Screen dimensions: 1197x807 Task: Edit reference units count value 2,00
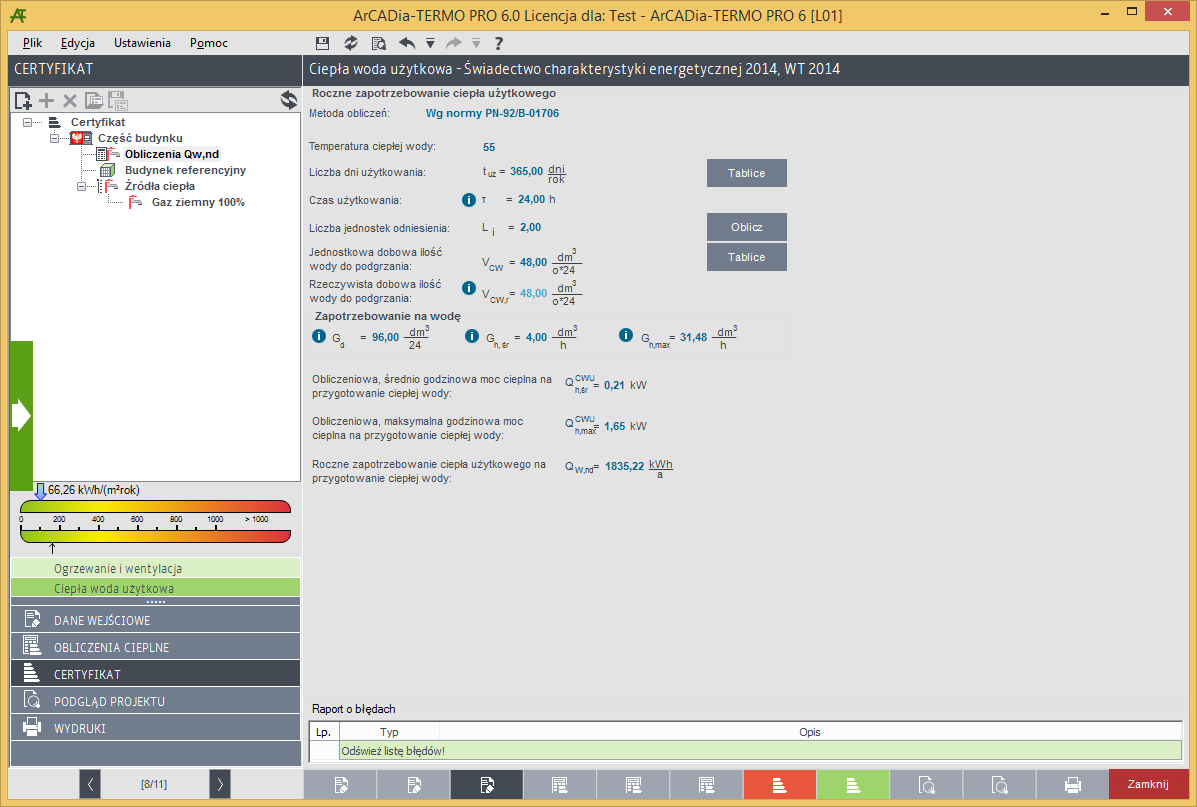[x=531, y=228]
